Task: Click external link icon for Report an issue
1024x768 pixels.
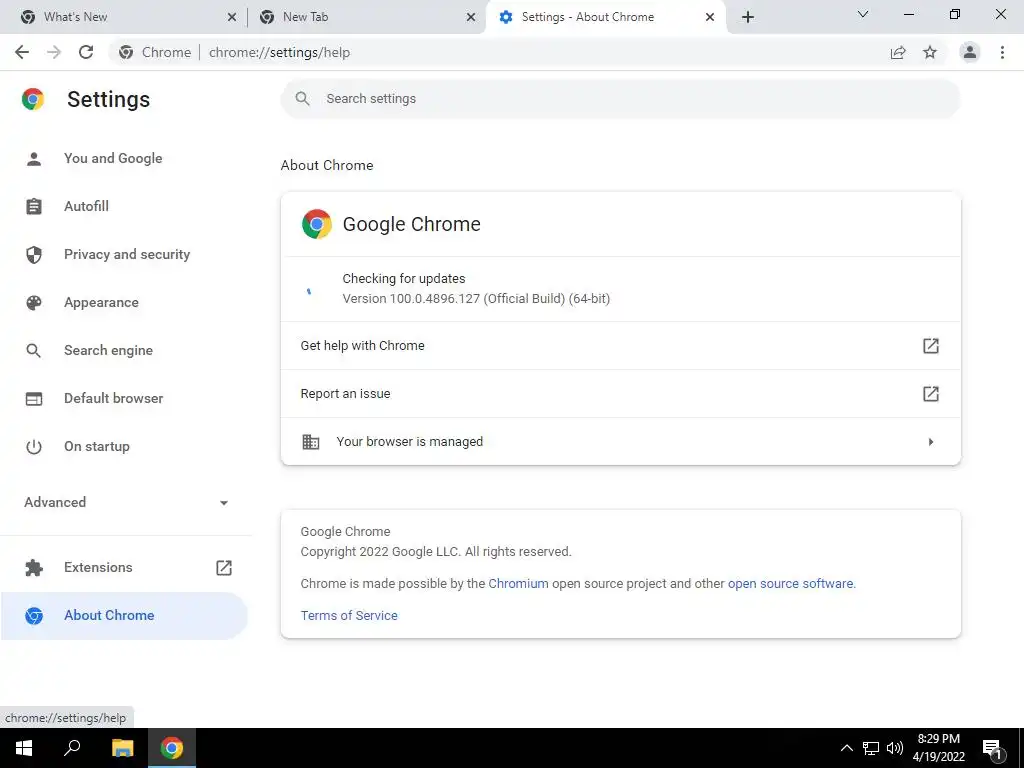Action: click(x=931, y=394)
